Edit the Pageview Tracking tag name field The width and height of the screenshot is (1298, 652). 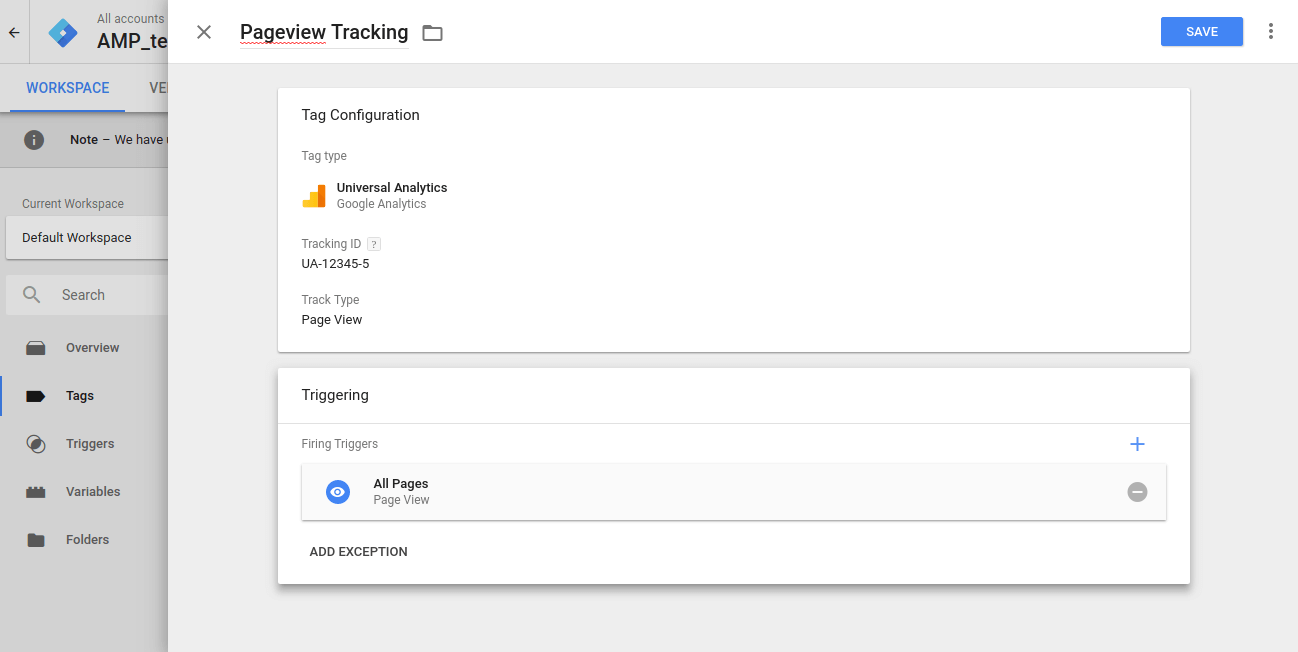324,32
